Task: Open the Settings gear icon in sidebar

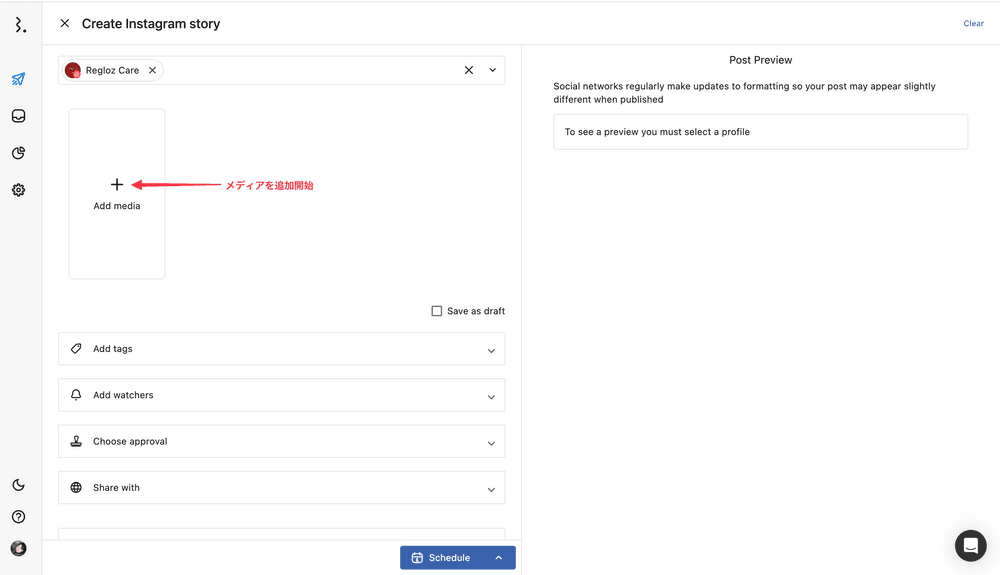Action: click(x=18, y=190)
